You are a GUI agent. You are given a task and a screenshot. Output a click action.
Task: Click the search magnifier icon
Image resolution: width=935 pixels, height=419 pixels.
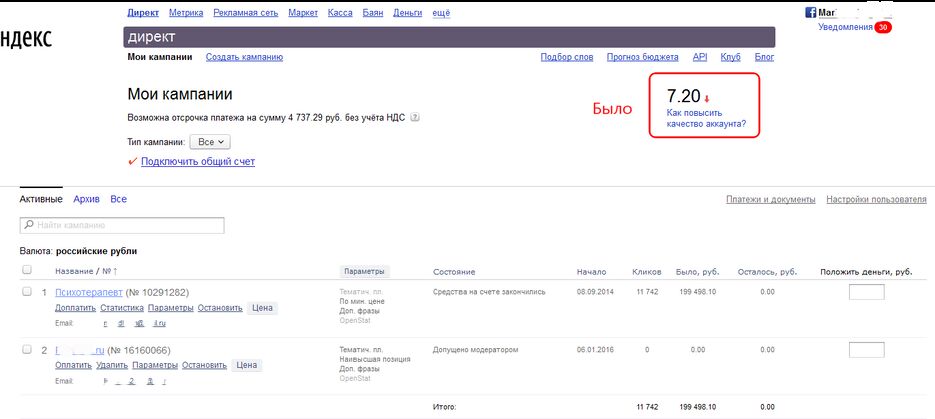click(29, 225)
